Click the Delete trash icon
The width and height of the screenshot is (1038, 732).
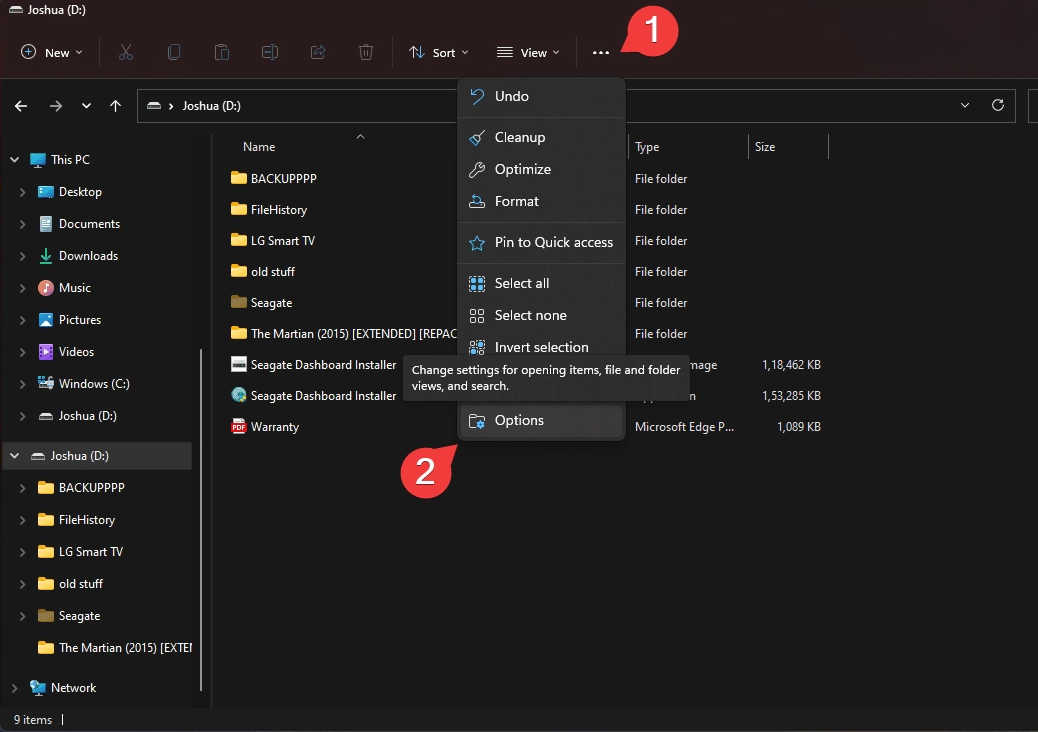coord(366,52)
